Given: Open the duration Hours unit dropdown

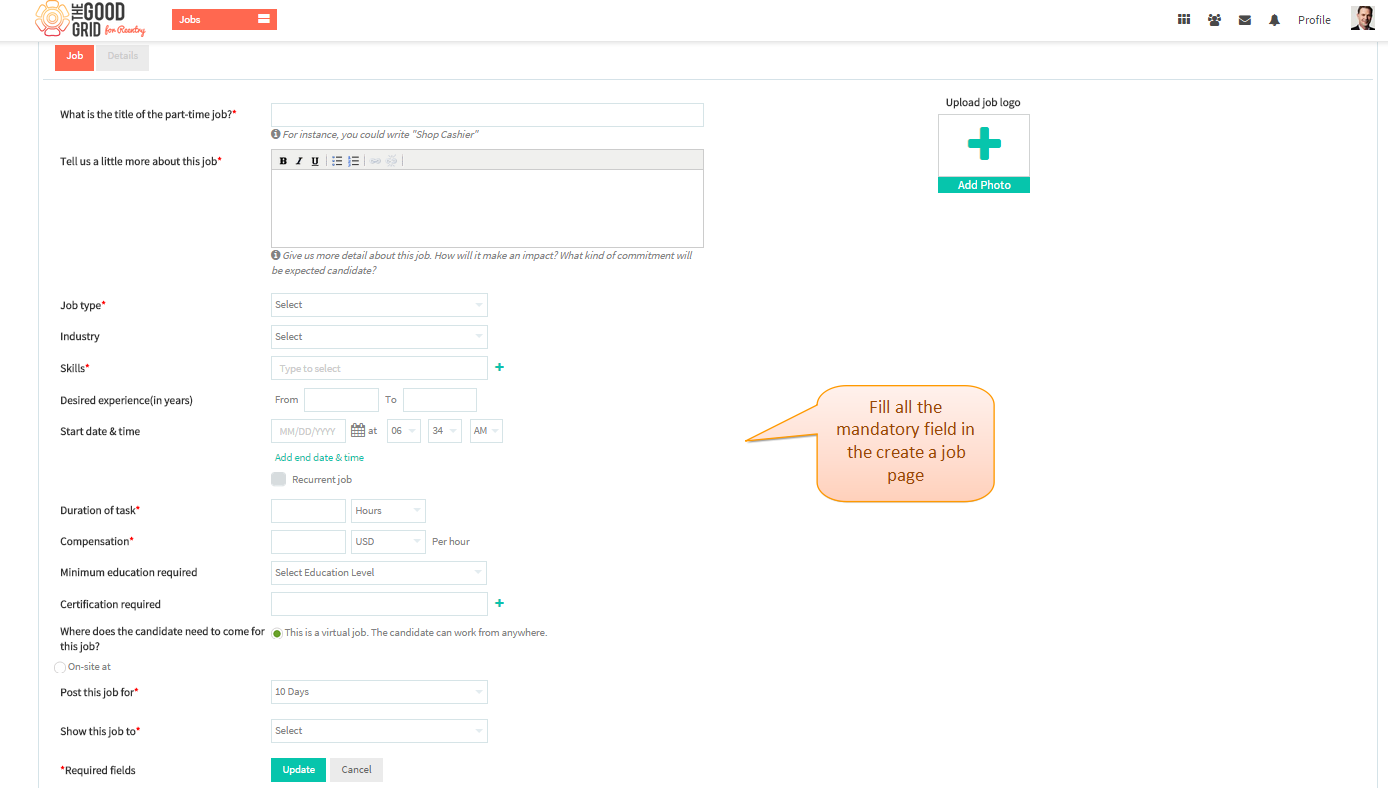Looking at the screenshot, I should (389, 511).
